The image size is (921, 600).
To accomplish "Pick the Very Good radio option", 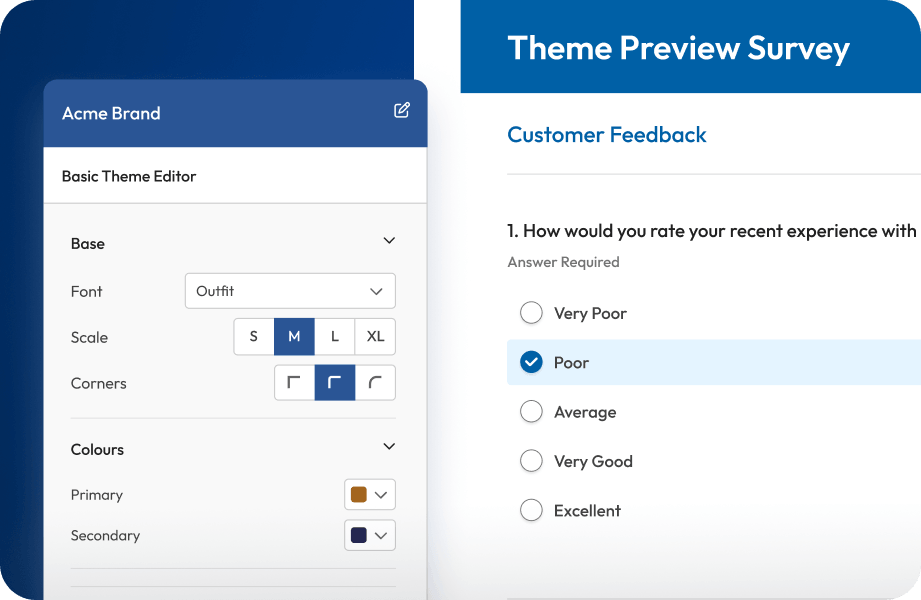I will click(x=531, y=461).
